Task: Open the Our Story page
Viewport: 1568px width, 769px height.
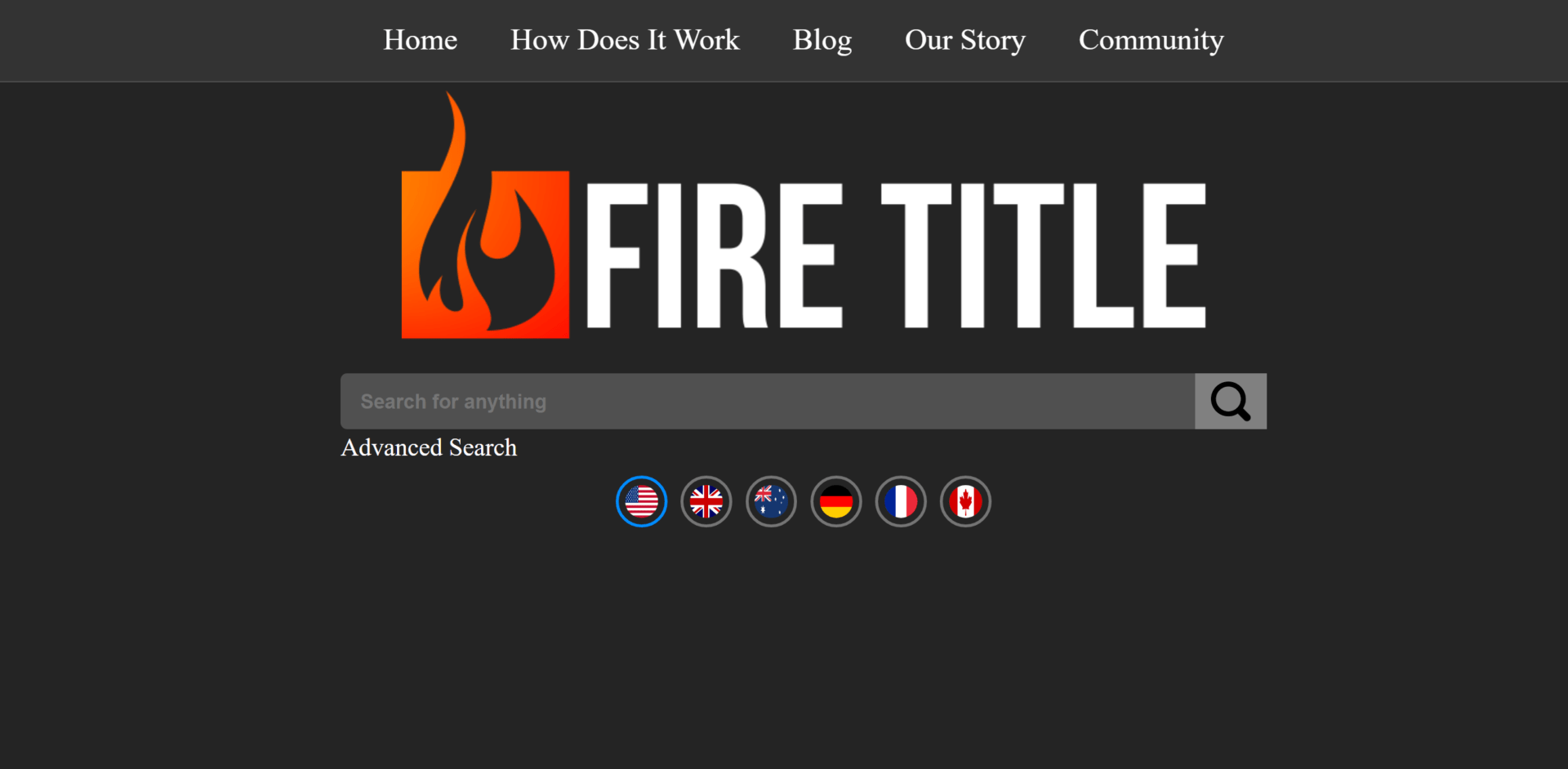Action: 965,40
